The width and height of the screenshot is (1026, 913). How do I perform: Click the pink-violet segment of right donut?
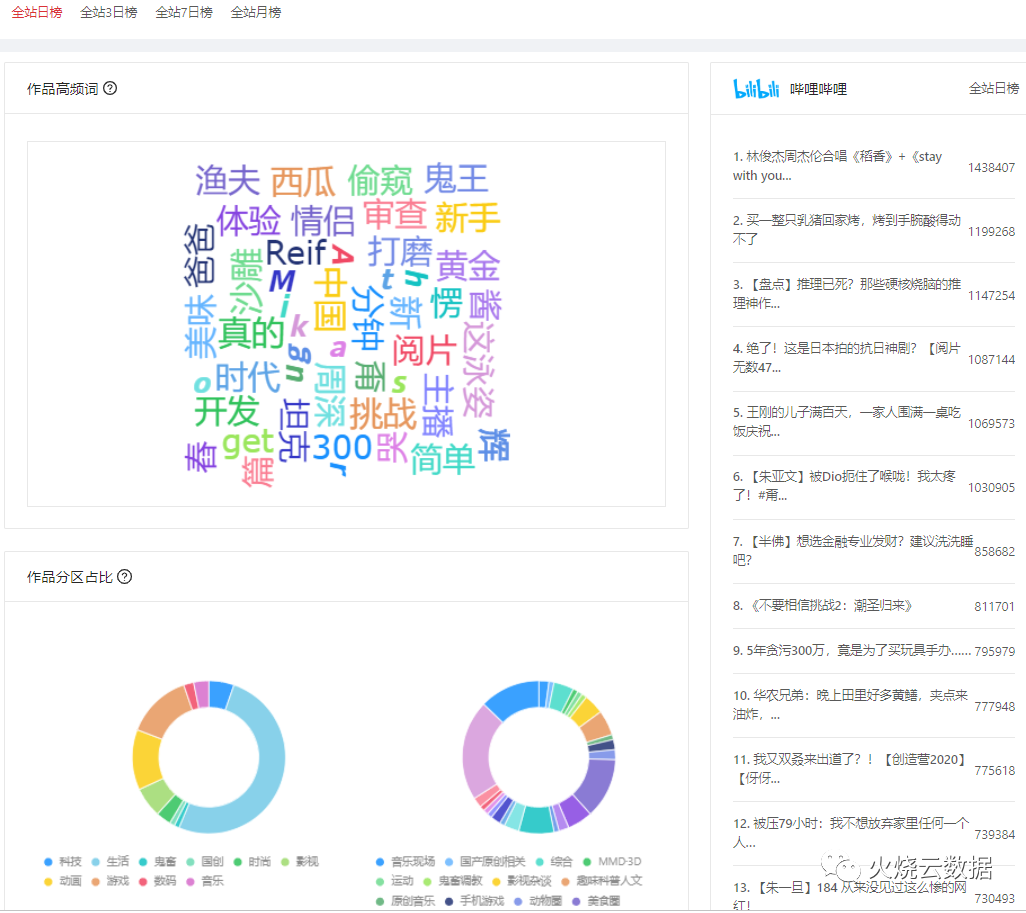pos(476,753)
